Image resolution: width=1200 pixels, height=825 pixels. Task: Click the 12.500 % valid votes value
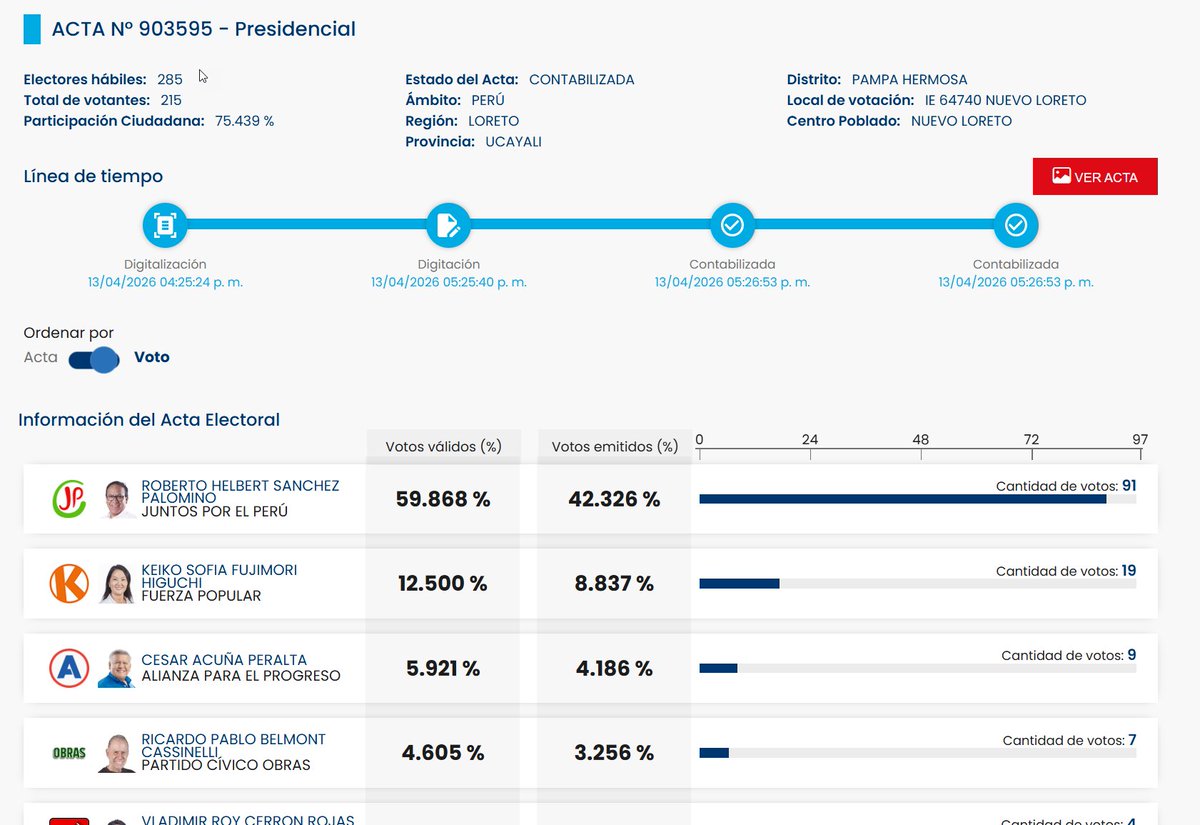point(443,584)
